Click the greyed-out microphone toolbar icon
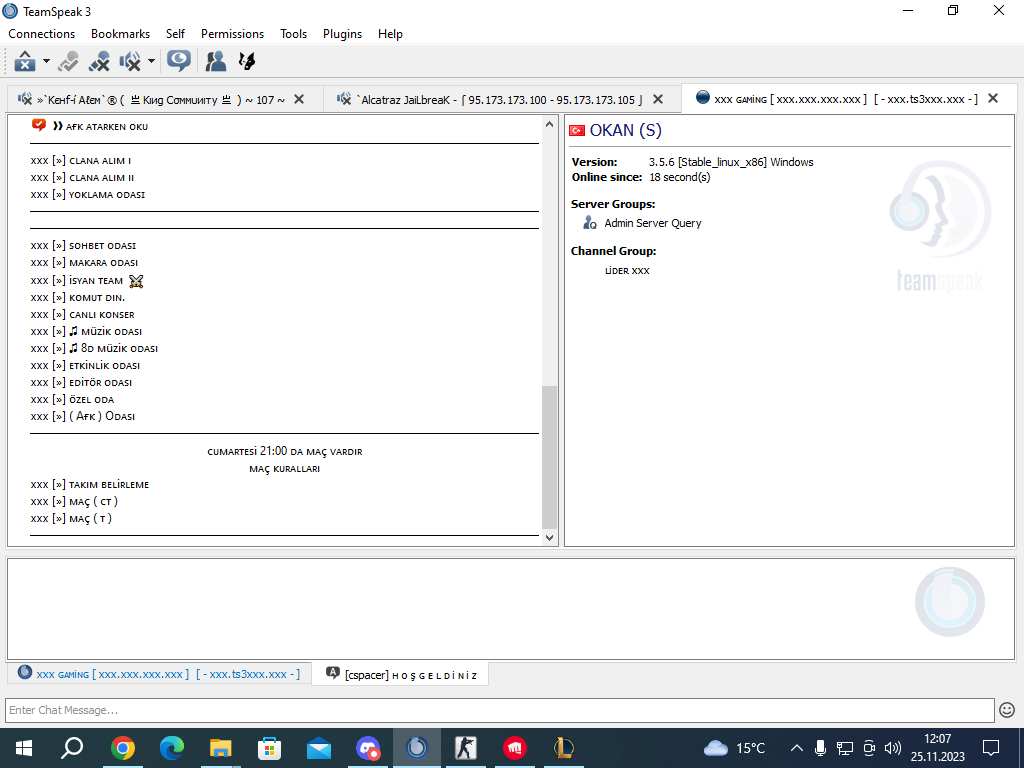This screenshot has width=1024, height=768. 68,61
